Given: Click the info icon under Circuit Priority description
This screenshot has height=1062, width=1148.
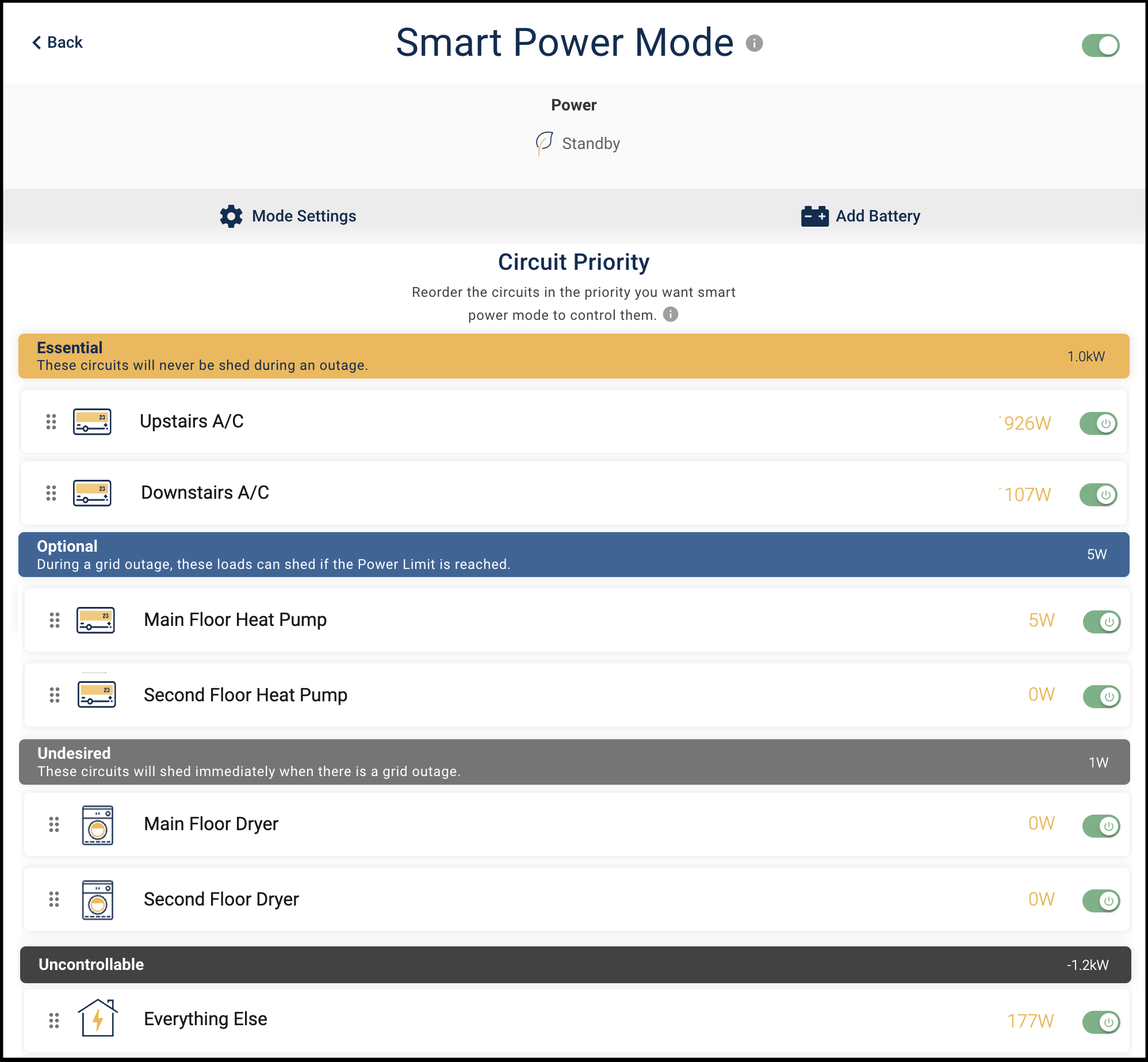Looking at the screenshot, I should [x=671, y=314].
